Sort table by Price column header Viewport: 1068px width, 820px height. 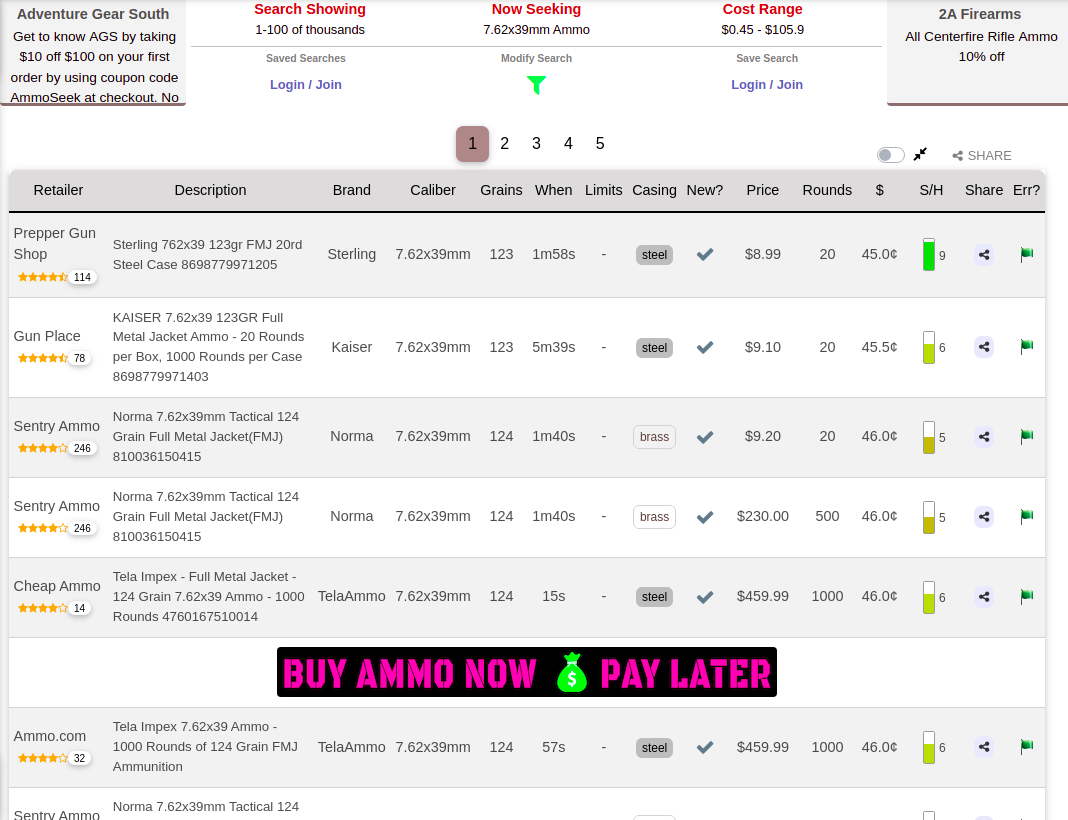762,190
